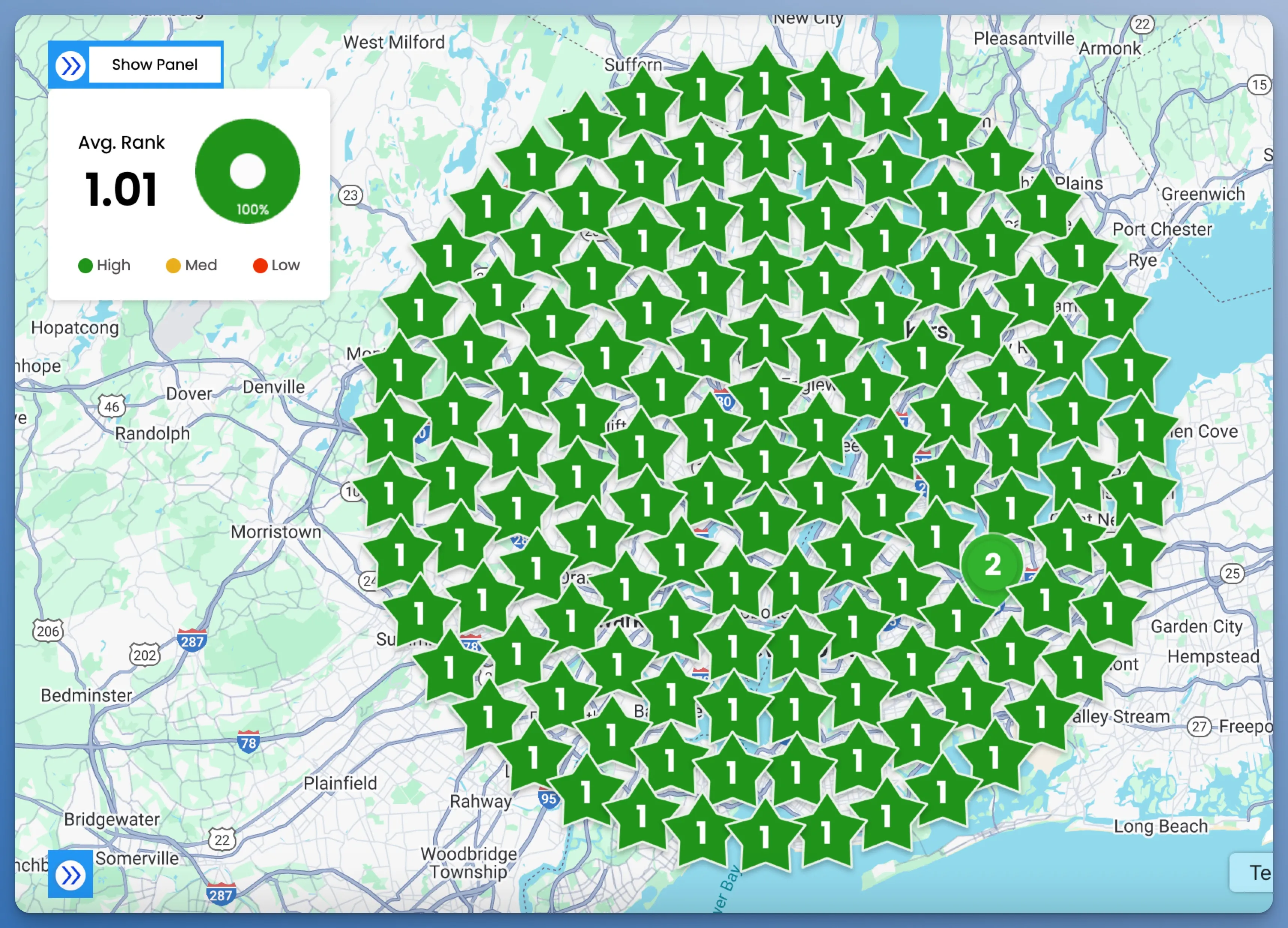The image size is (1288, 928).
Task: Expand the bottom-left double-chevron panel icon
Action: point(71,875)
